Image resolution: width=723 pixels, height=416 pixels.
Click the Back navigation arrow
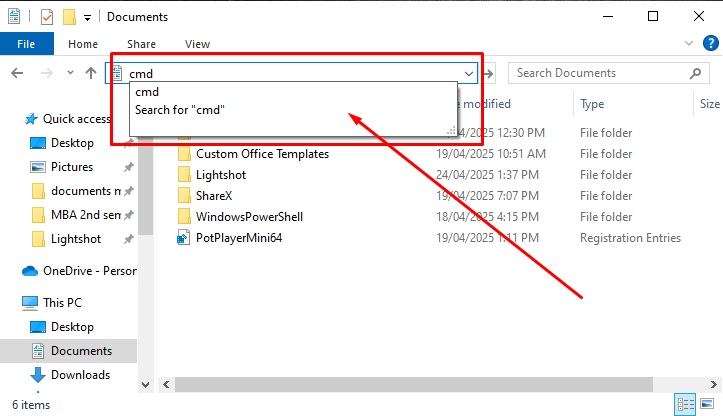(18, 73)
